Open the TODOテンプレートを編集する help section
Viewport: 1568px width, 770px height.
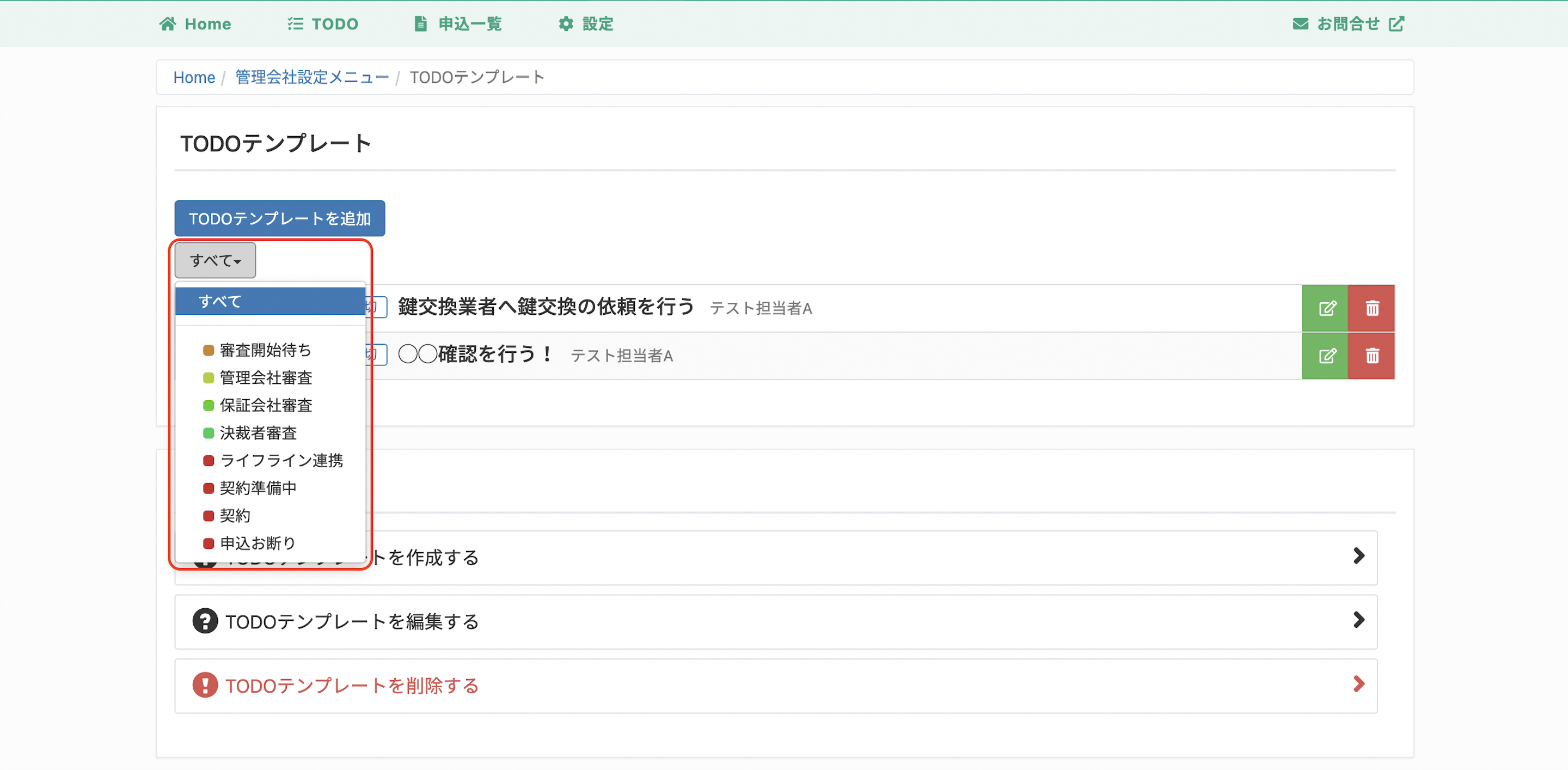pyautogui.click(x=775, y=621)
